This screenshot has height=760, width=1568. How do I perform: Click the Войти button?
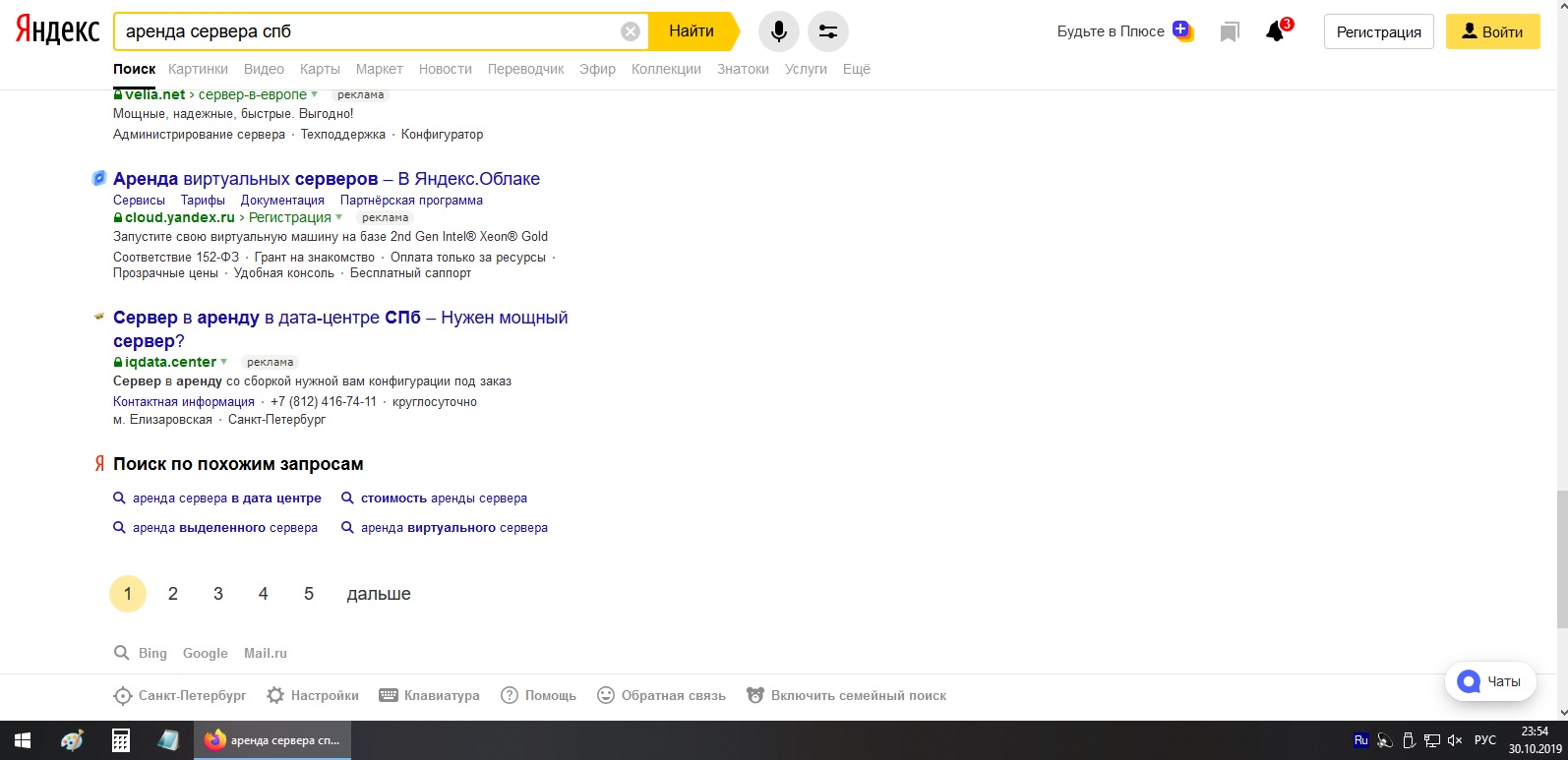click(1493, 31)
